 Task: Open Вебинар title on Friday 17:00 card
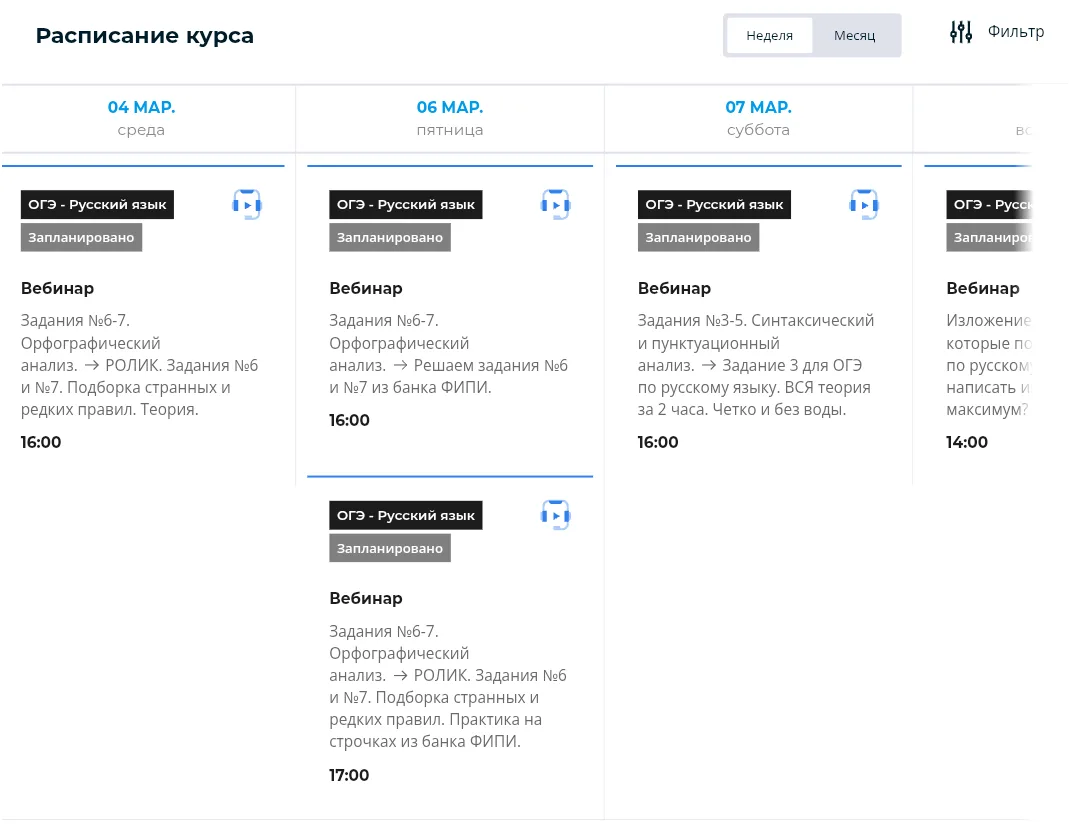tap(366, 598)
